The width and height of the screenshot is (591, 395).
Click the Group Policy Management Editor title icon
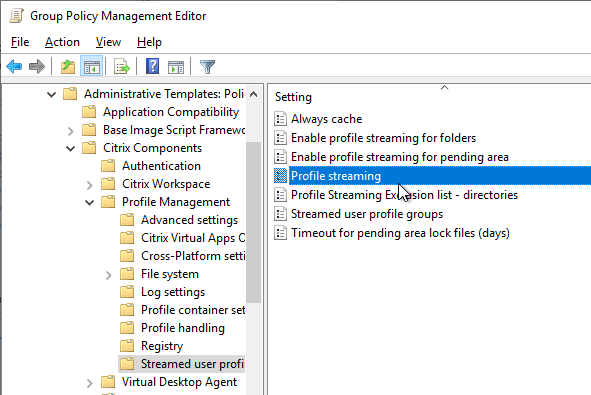click(17, 16)
